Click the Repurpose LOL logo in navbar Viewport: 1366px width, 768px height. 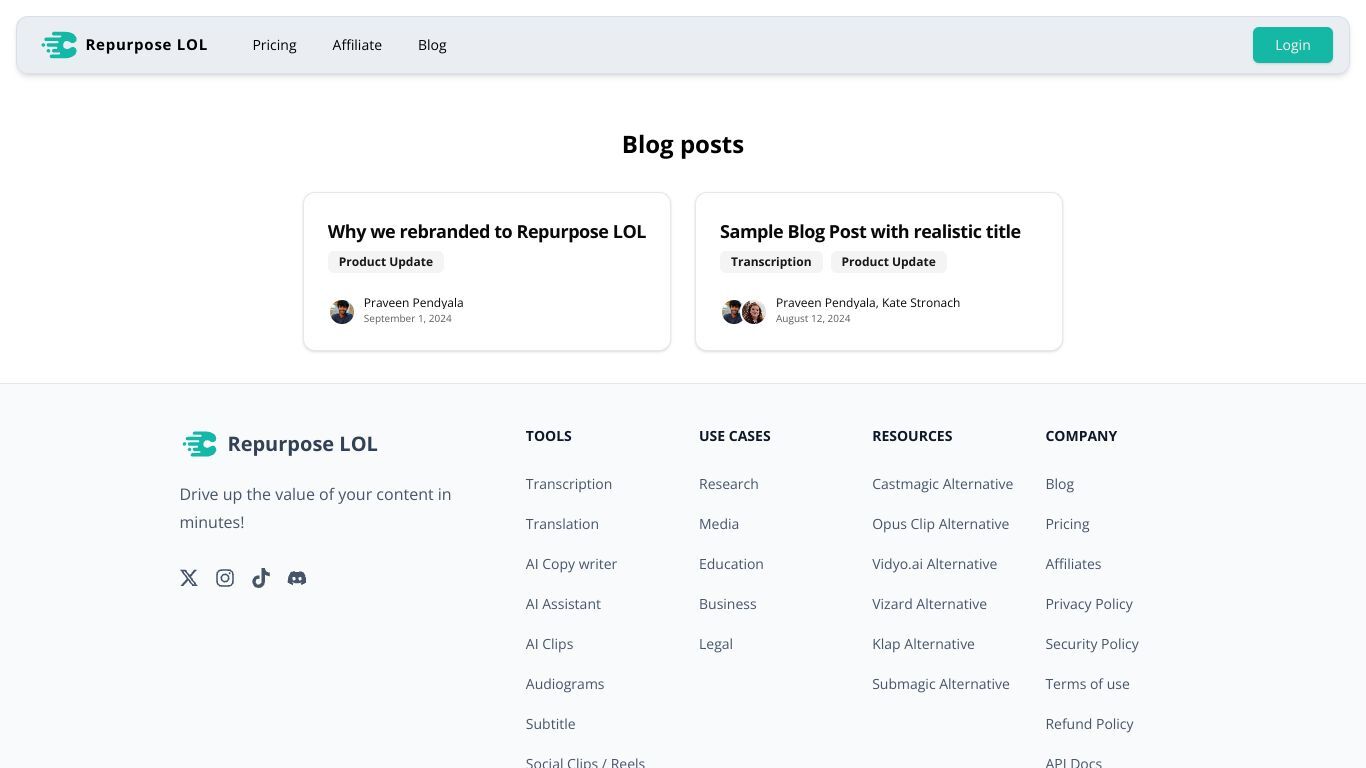pyautogui.click(x=124, y=45)
